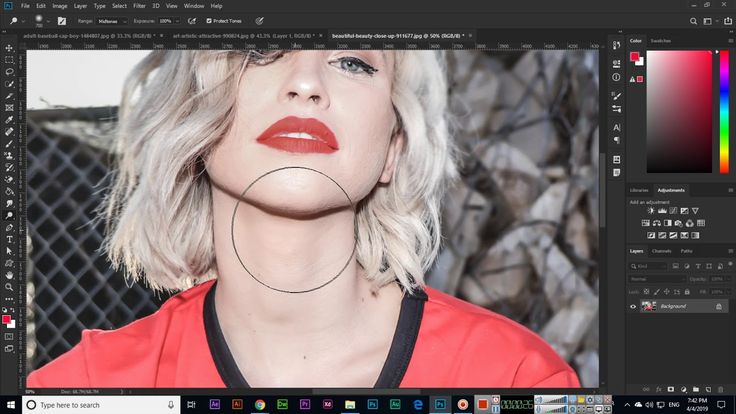The height and width of the screenshot is (414, 736).
Task: Select the Crop tool
Action: tap(9, 96)
